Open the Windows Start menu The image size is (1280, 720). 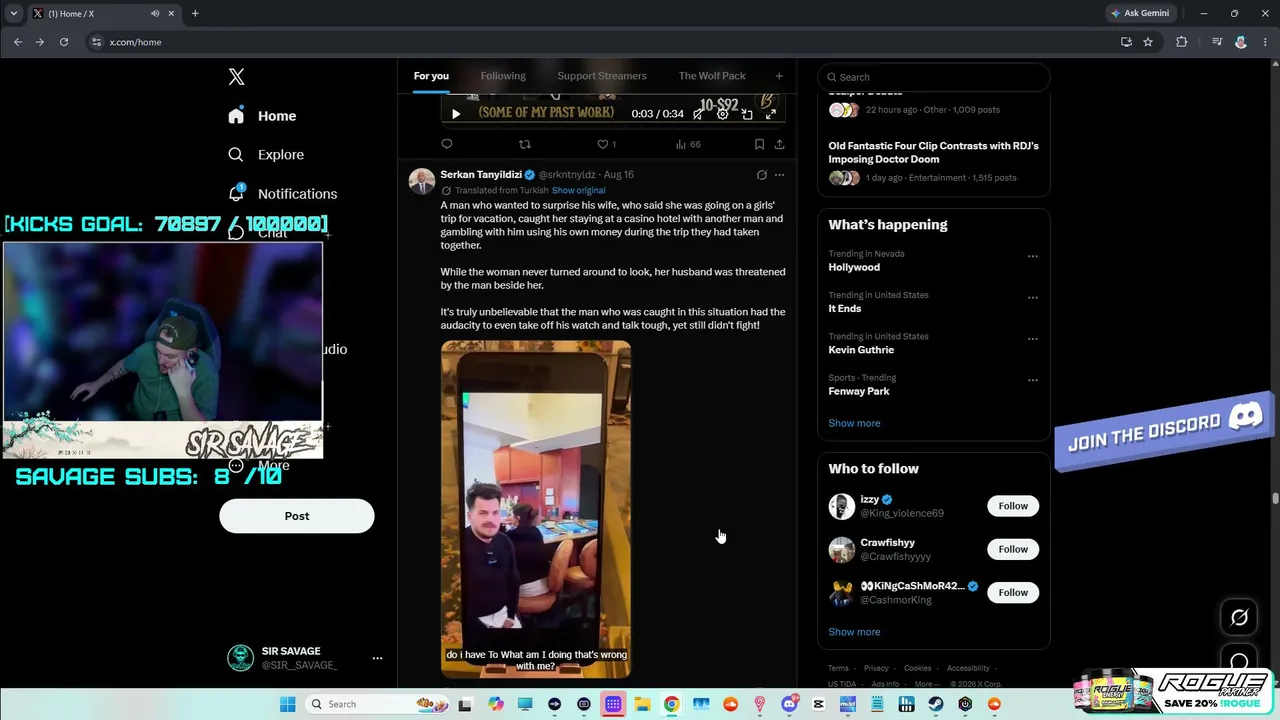pyautogui.click(x=288, y=704)
